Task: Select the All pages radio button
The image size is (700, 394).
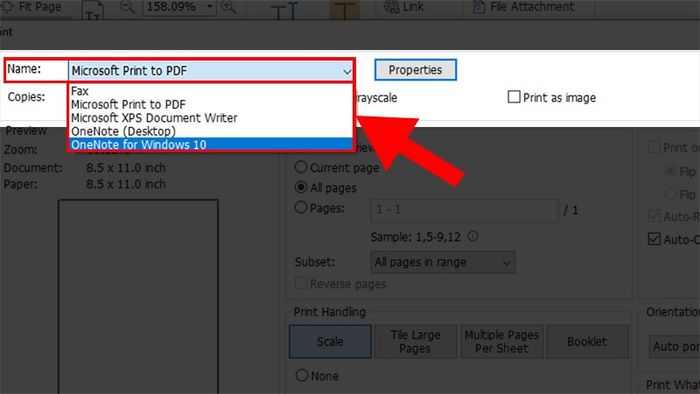Action: tap(301, 187)
